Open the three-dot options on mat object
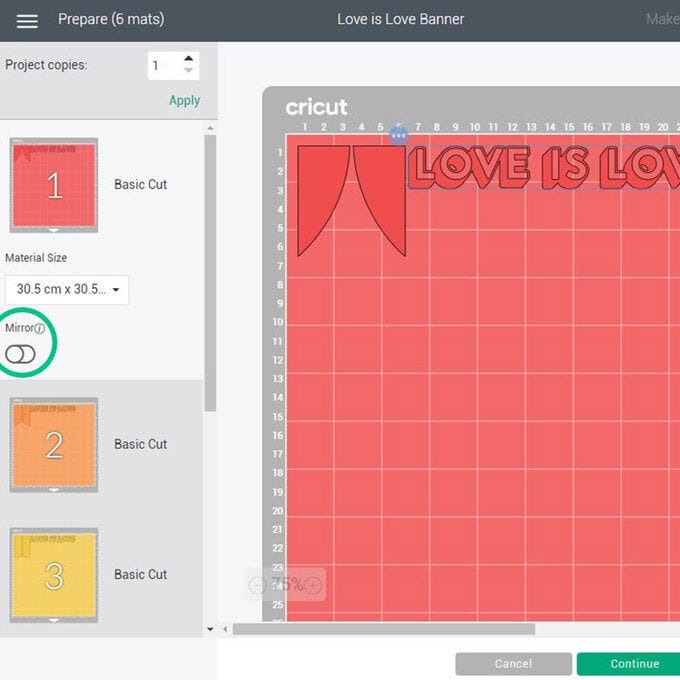Image resolution: width=680 pixels, height=680 pixels. [x=399, y=136]
